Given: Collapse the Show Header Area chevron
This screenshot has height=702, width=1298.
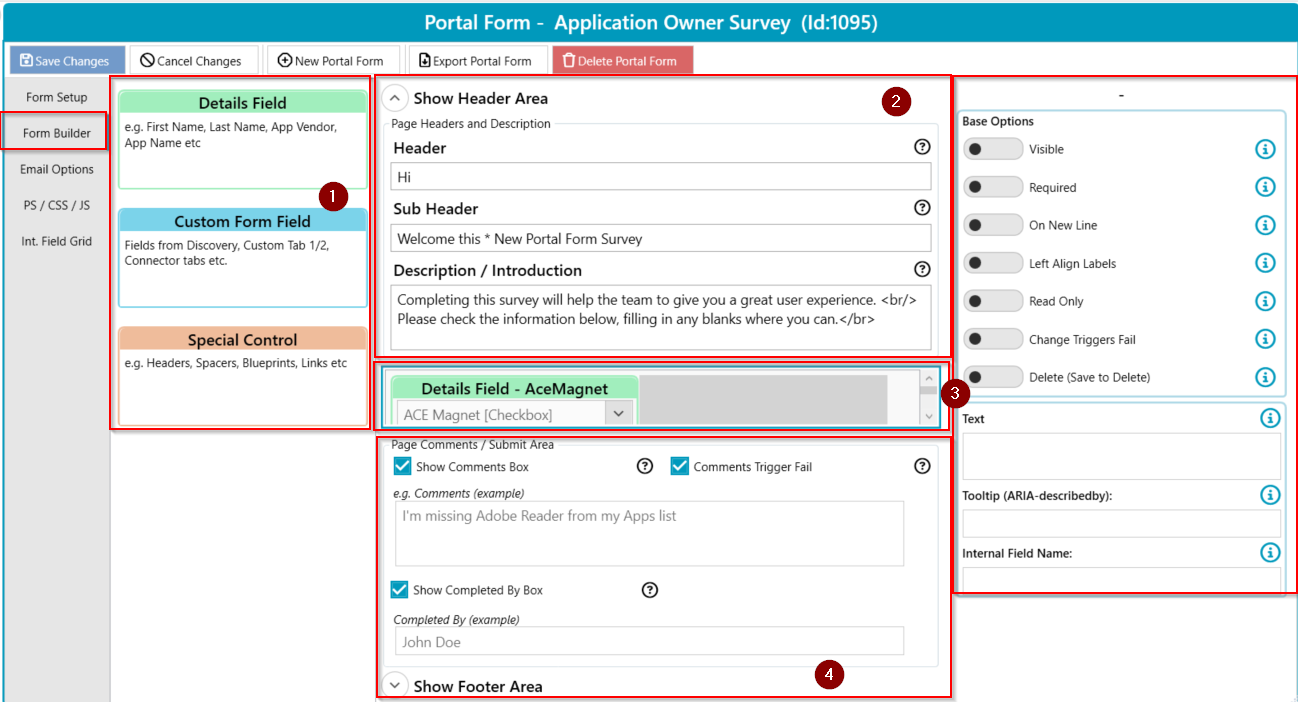Looking at the screenshot, I should coord(395,98).
